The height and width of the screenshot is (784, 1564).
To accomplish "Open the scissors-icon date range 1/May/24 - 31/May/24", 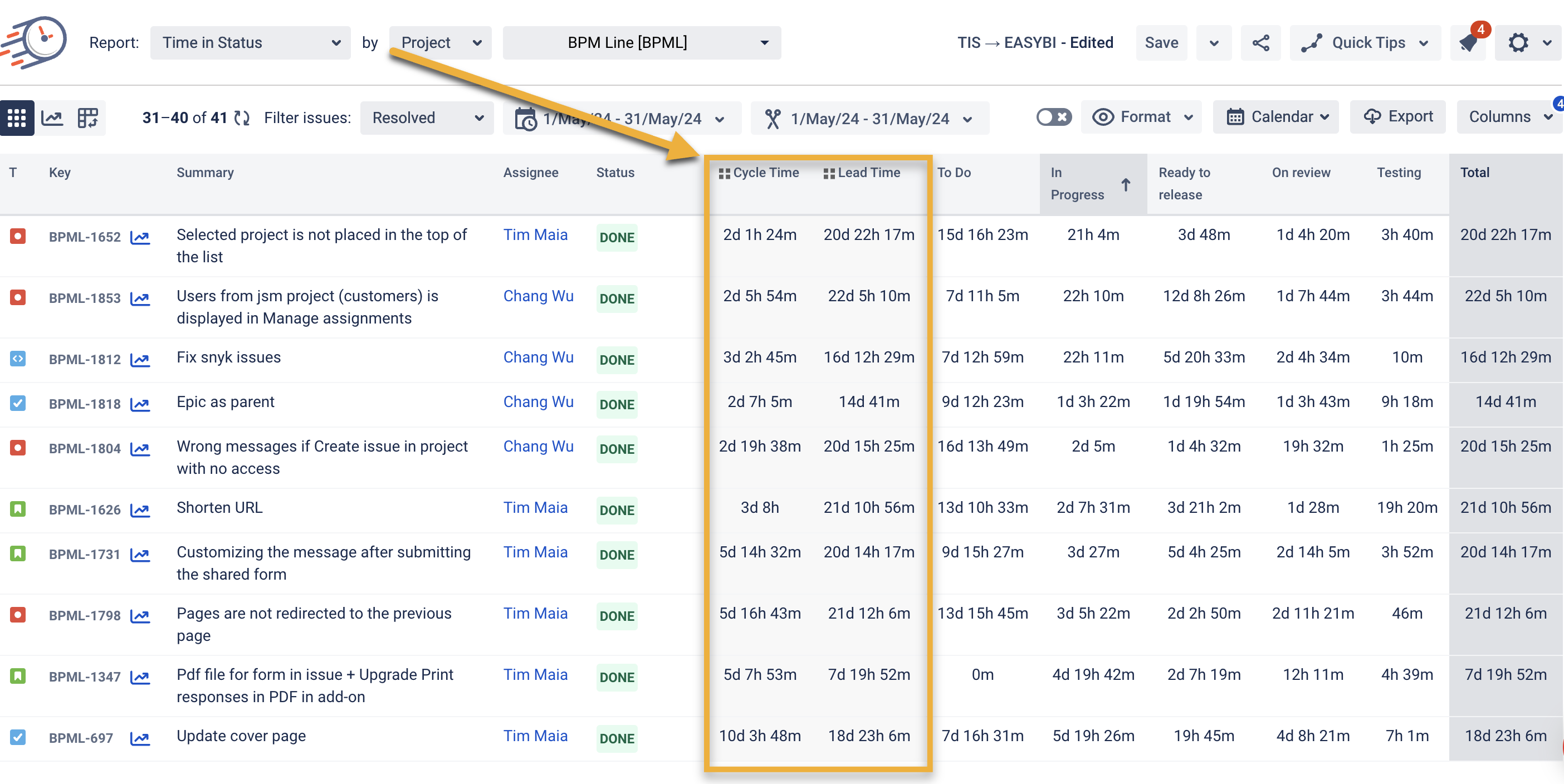I will (x=869, y=119).
